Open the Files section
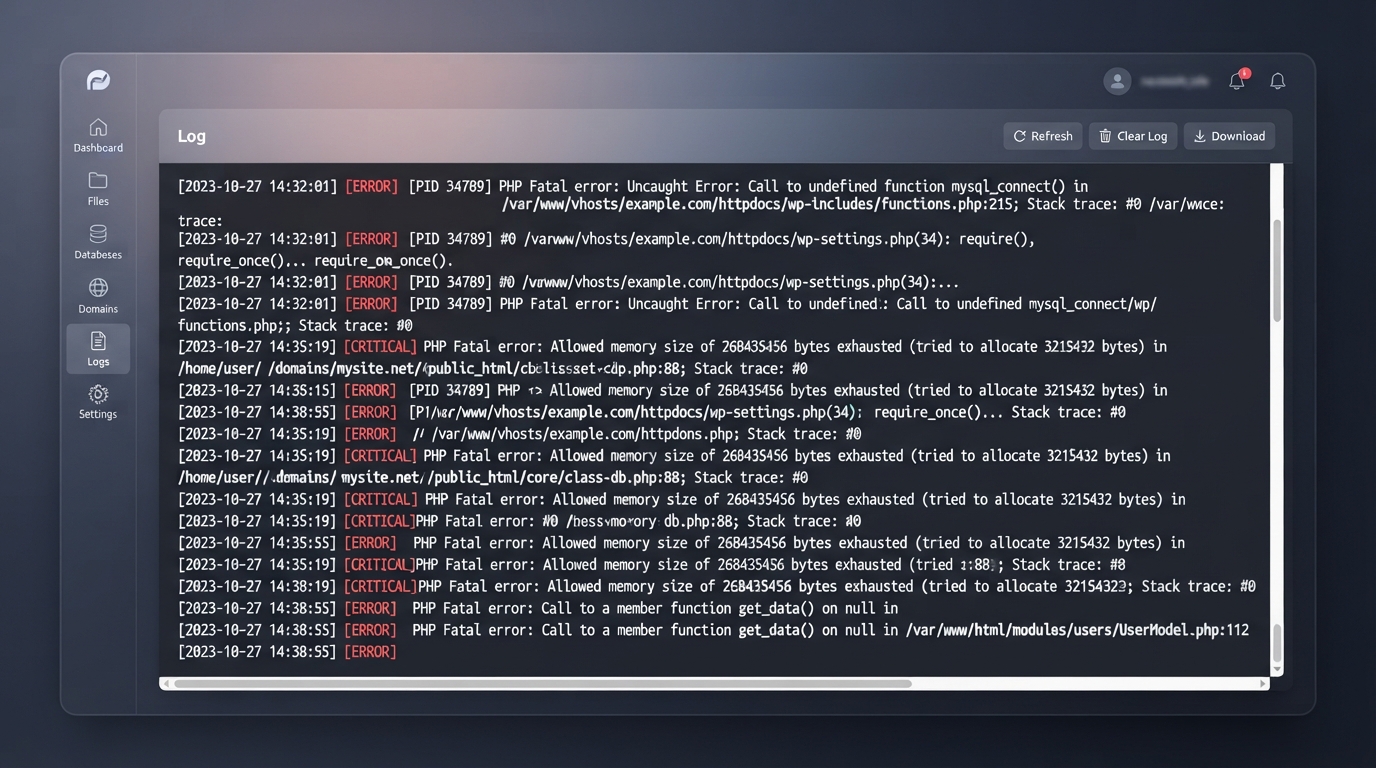The image size is (1376, 768). 98,189
